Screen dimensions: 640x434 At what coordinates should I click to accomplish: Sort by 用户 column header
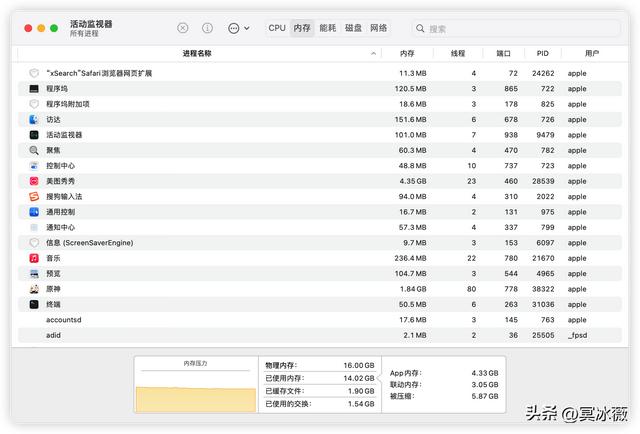(x=591, y=53)
